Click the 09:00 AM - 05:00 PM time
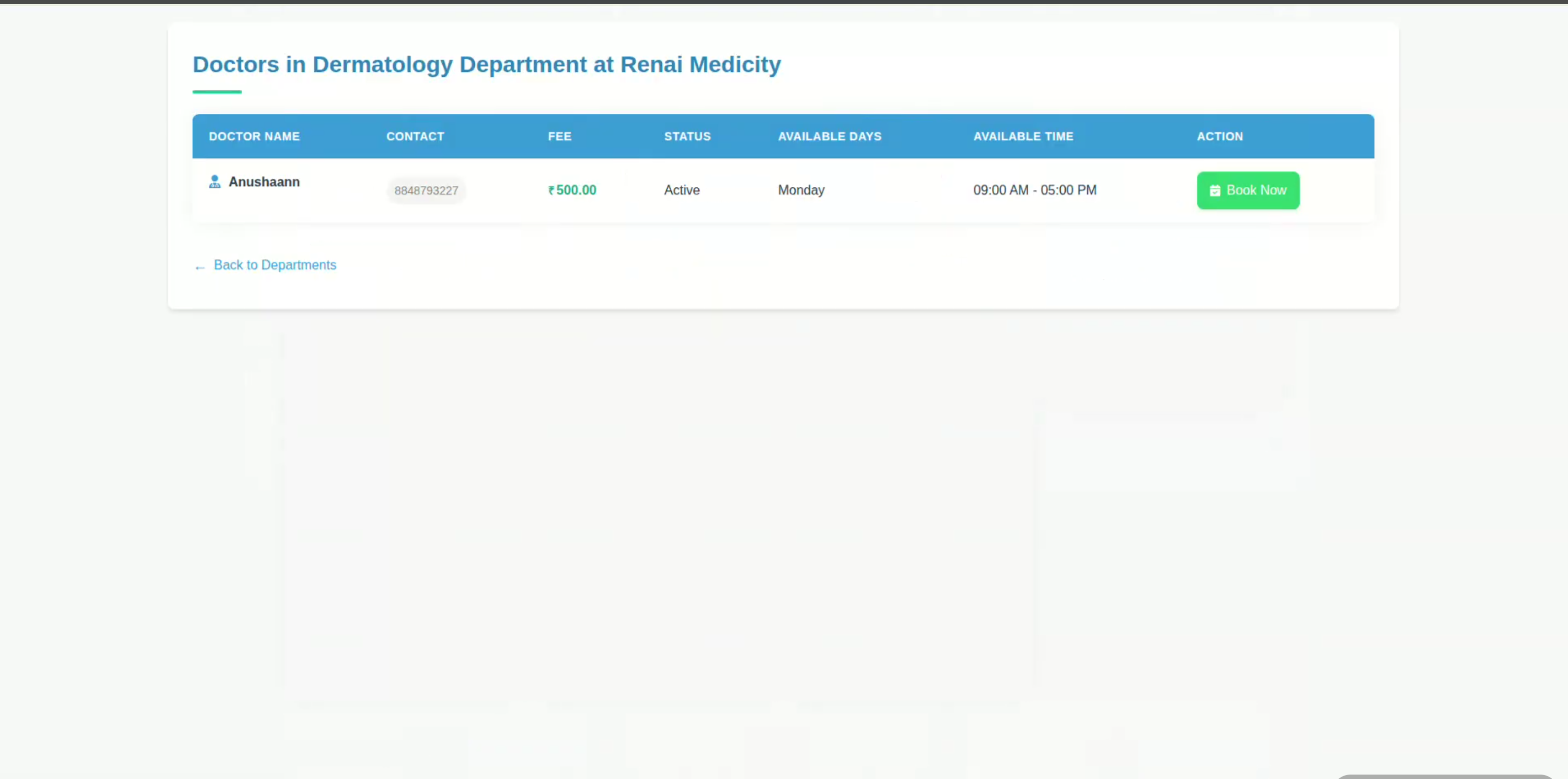 1035,190
